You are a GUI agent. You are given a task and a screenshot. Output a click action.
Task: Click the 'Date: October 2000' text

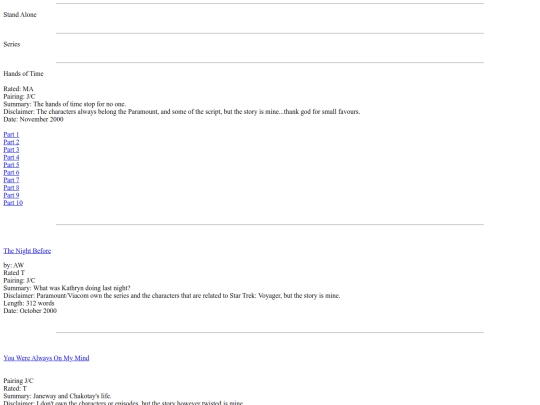pyautogui.click(x=30, y=311)
